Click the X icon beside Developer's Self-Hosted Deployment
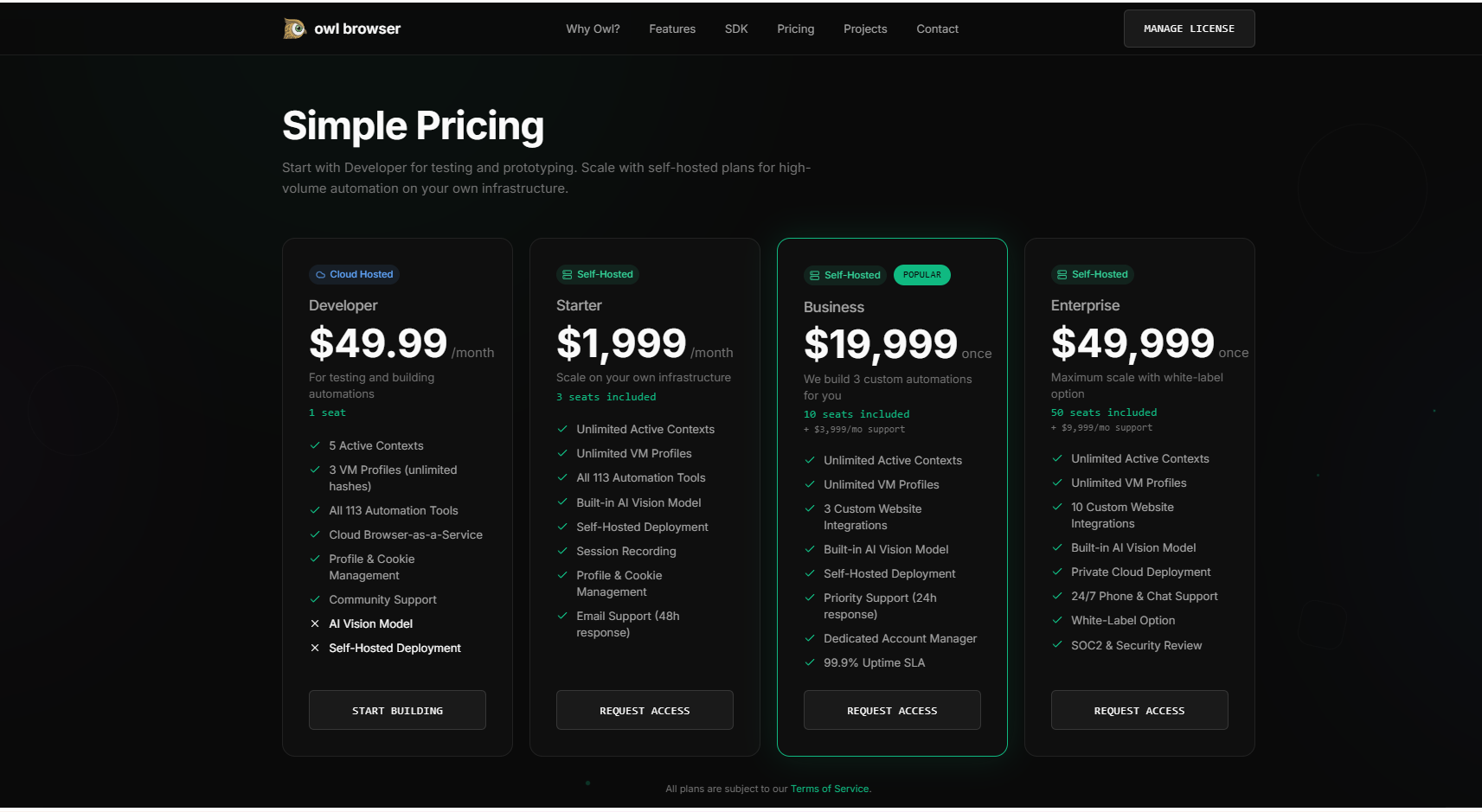The width and height of the screenshot is (1482, 812). [315, 649]
